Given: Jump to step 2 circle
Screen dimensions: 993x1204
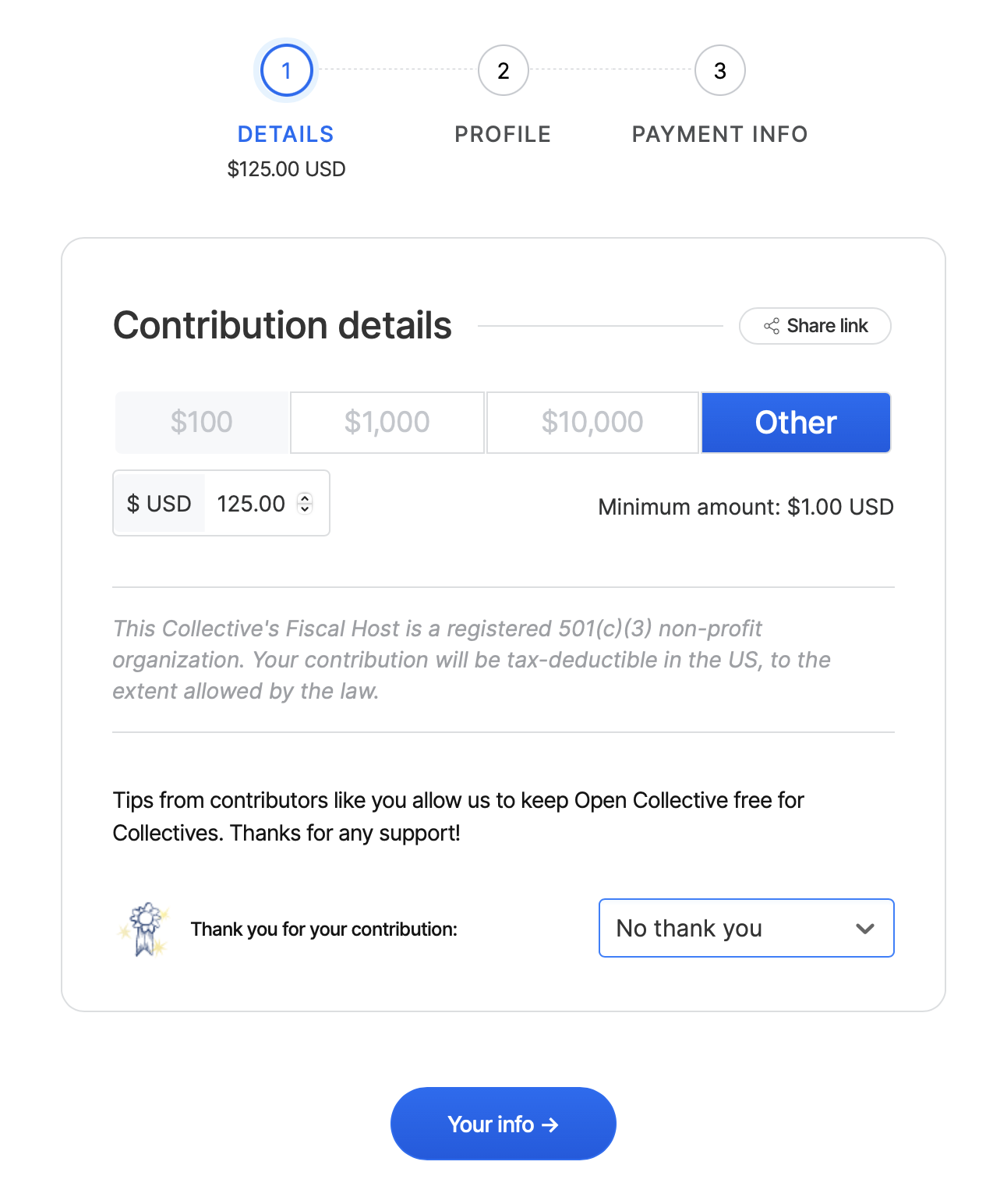Looking at the screenshot, I should click(504, 70).
